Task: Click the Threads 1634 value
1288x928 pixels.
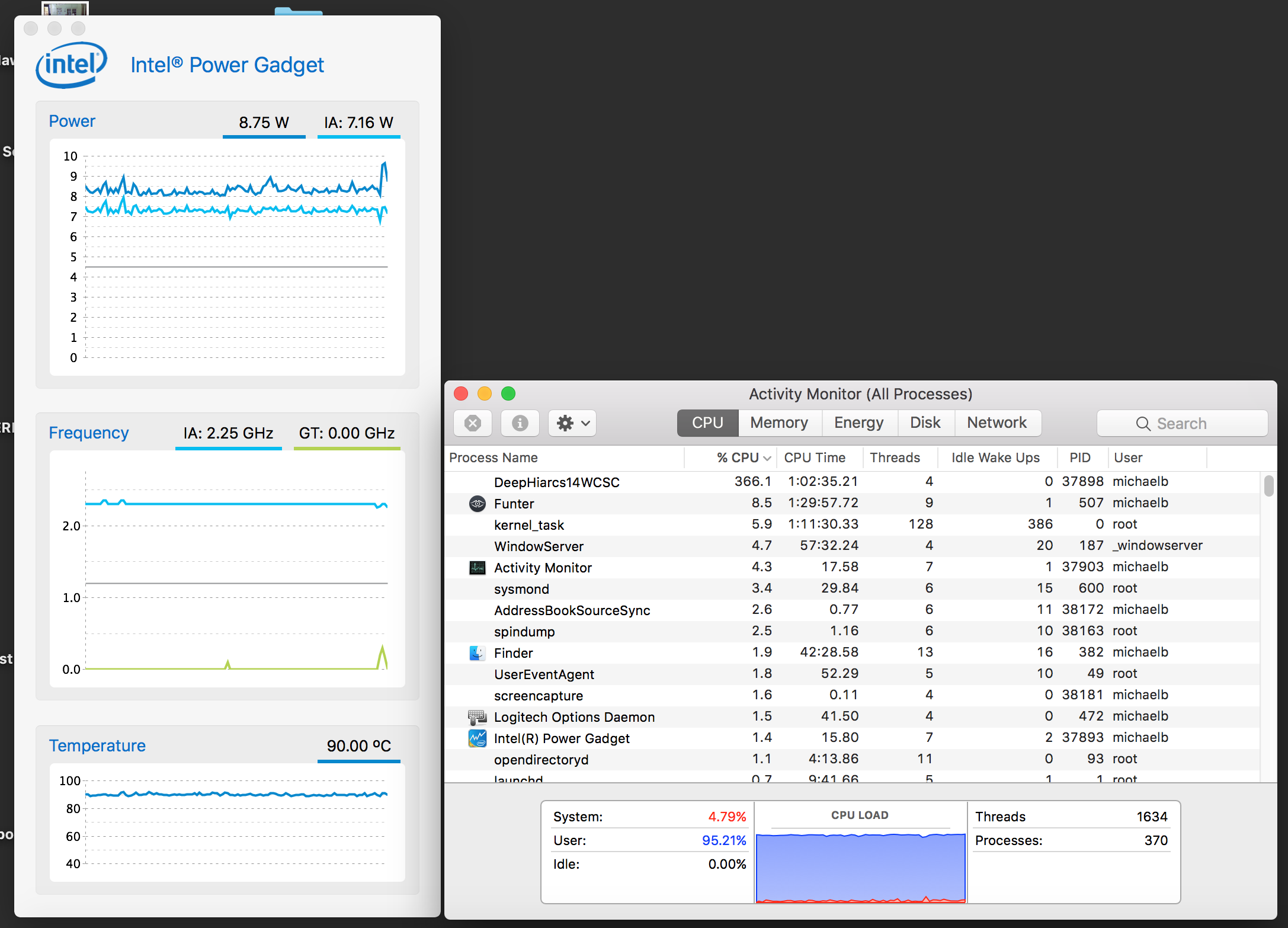Action: (x=1152, y=817)
